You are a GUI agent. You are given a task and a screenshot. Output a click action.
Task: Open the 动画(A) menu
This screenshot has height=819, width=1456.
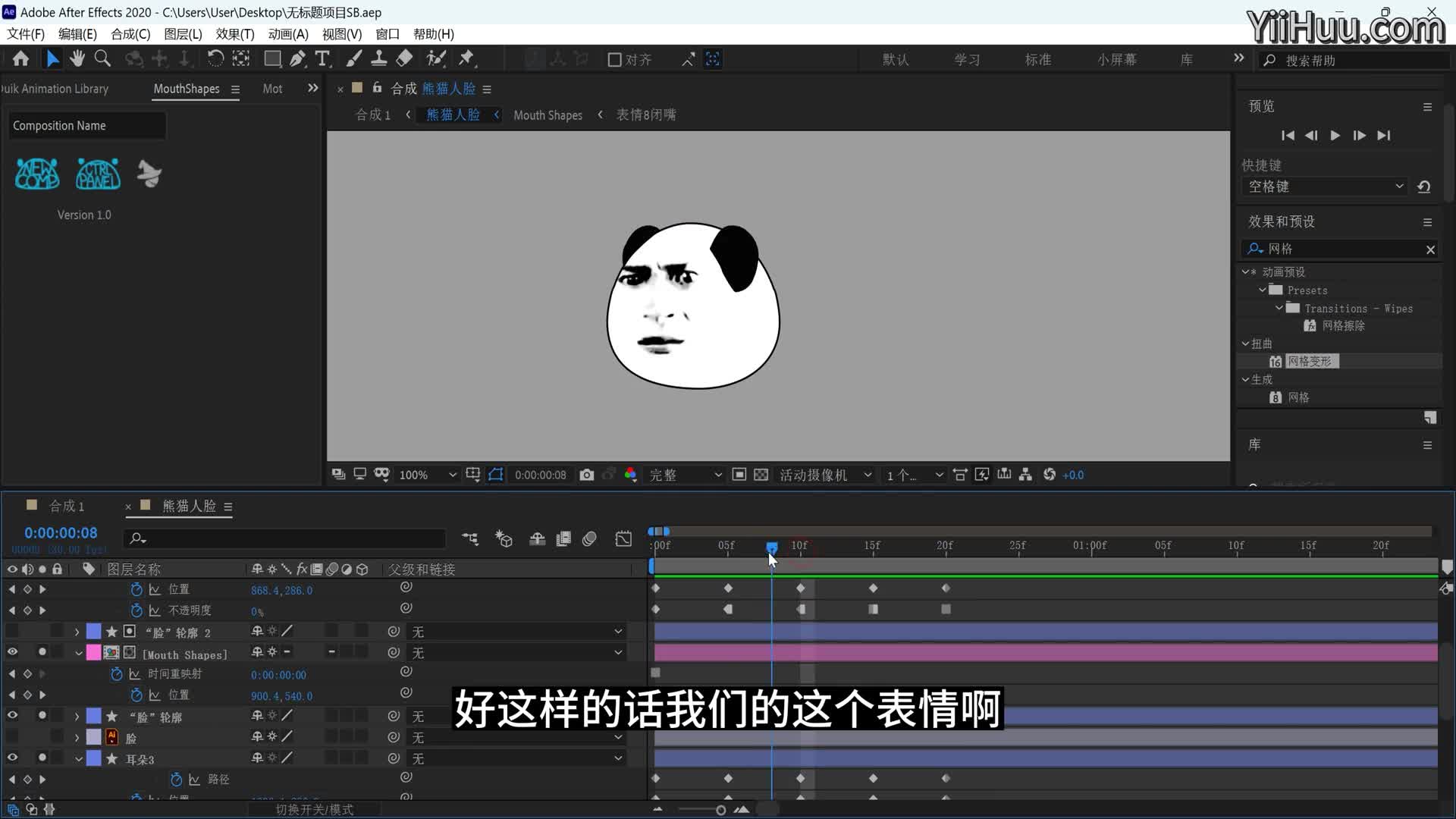(288, 34)
